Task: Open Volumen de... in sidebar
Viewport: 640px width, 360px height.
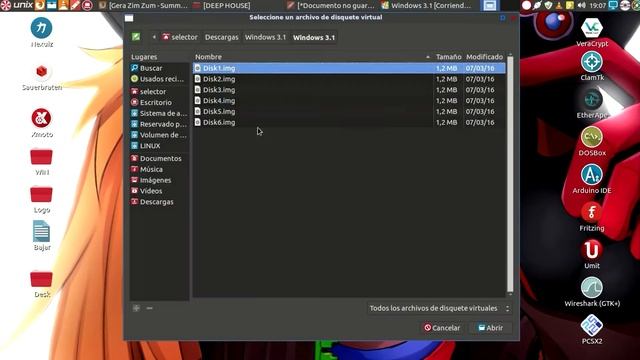Action: coord(159,135)
